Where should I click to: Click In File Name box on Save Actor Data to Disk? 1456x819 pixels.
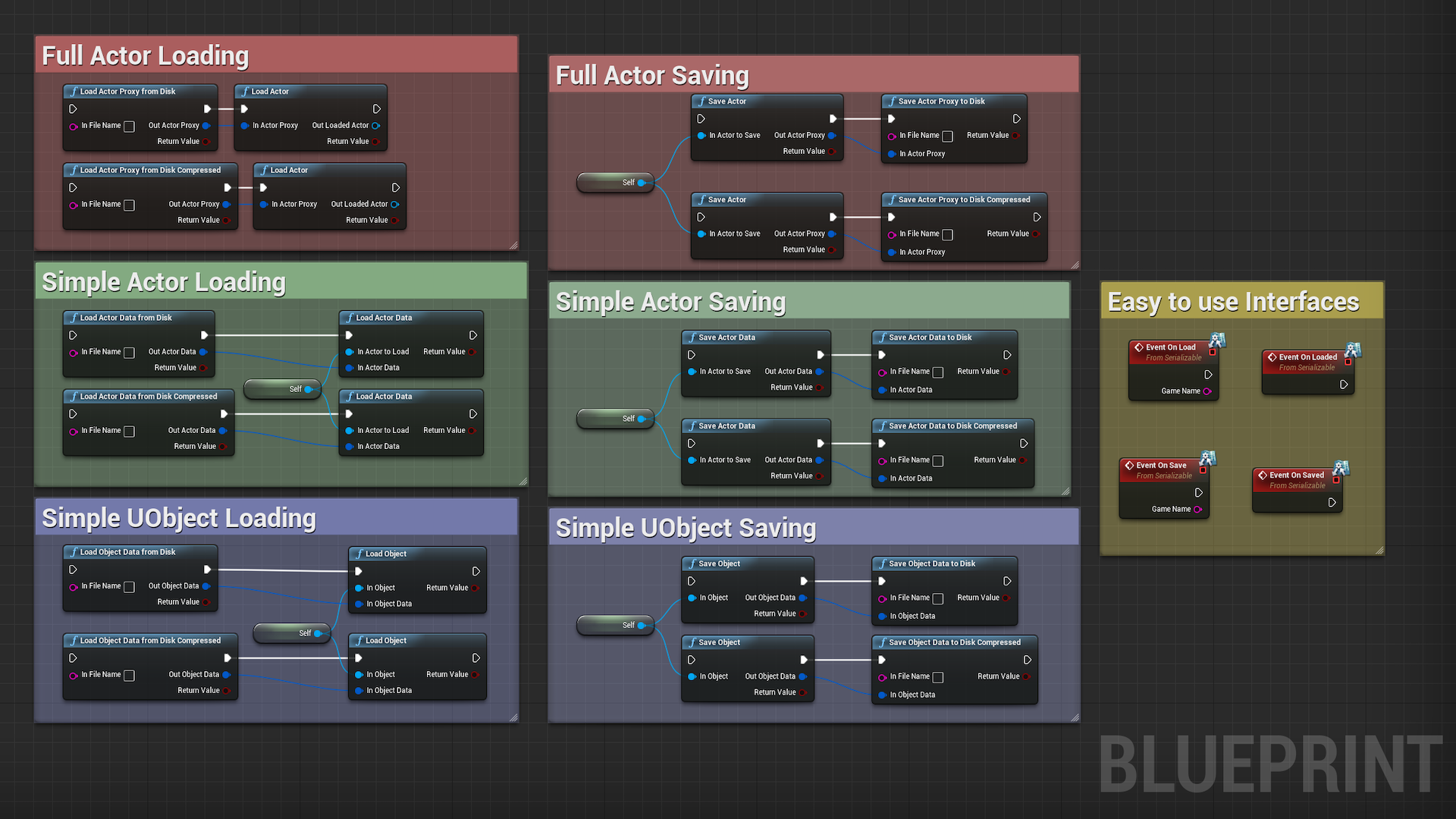(938, 372)
